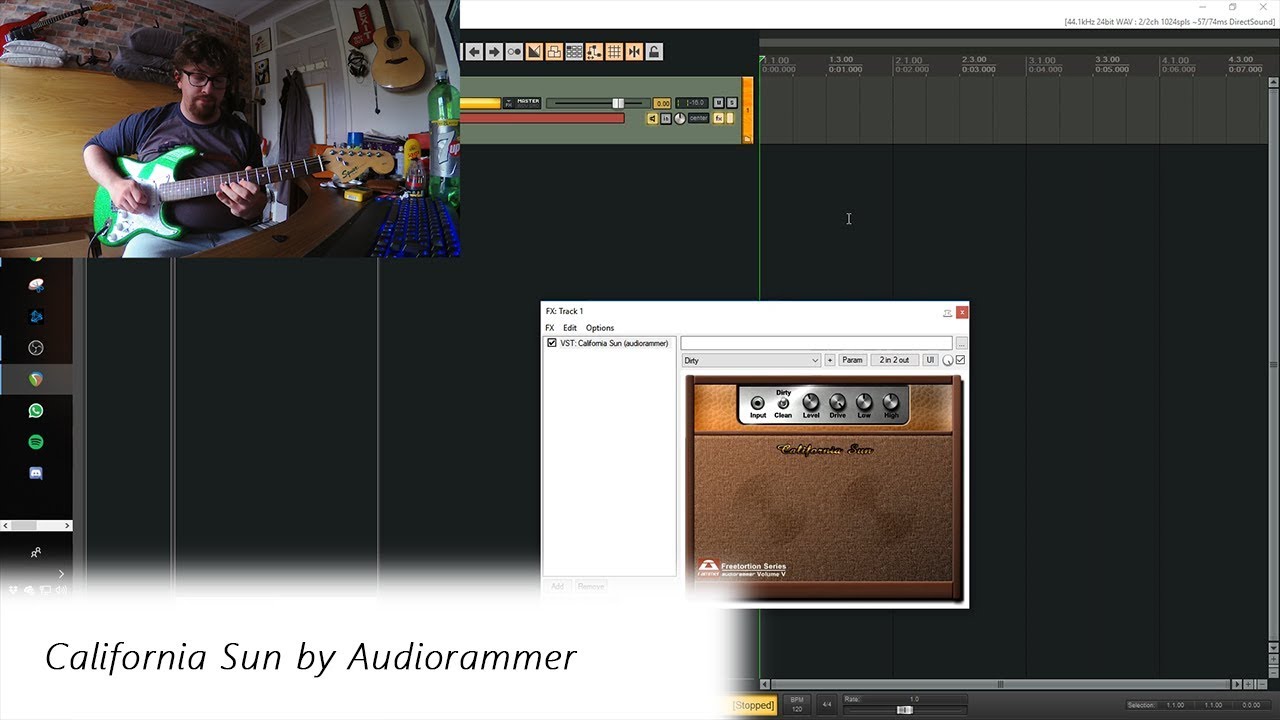This screenshot has height=720, width=1280.
Task: Click the wet/dry mix knob
Action: pyautogui.click(x=948, y=360)
